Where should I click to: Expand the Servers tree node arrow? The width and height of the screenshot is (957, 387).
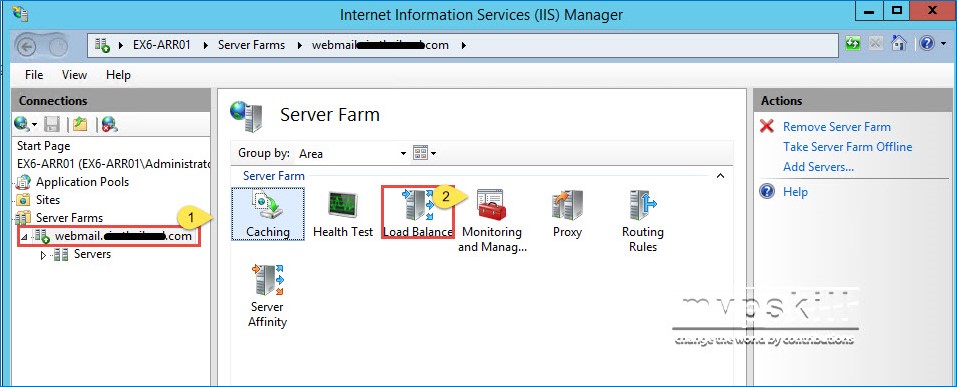(x=43, y=256)
